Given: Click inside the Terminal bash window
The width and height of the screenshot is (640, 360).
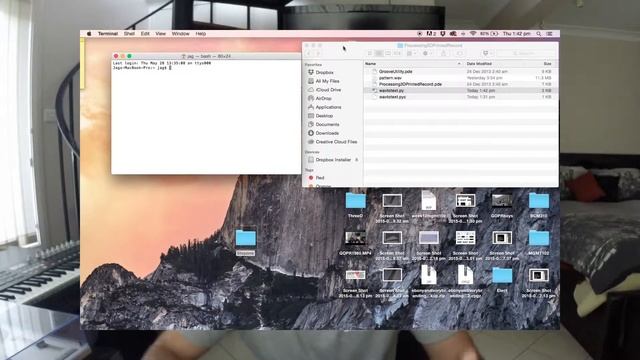Looking at the screenshot, I should pos(206,118).
